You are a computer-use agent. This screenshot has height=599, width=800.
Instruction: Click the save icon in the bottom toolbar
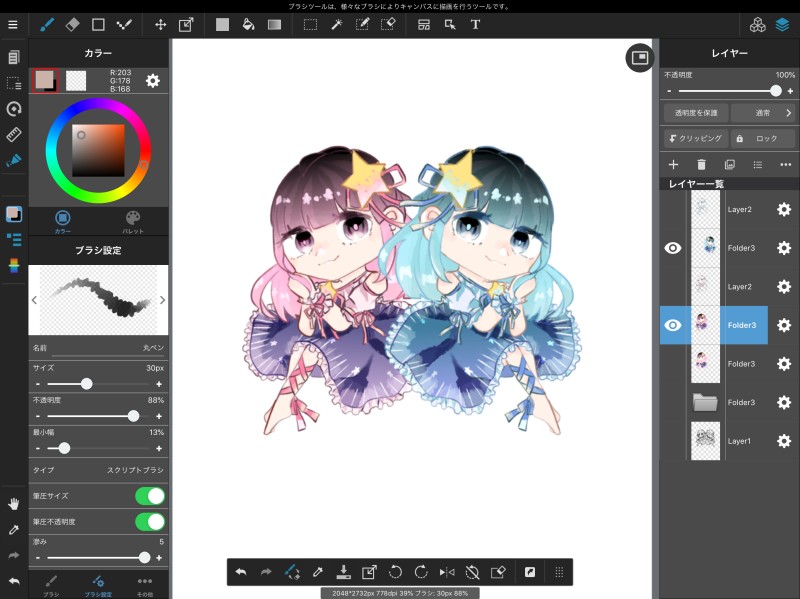[x=343, y=572]
